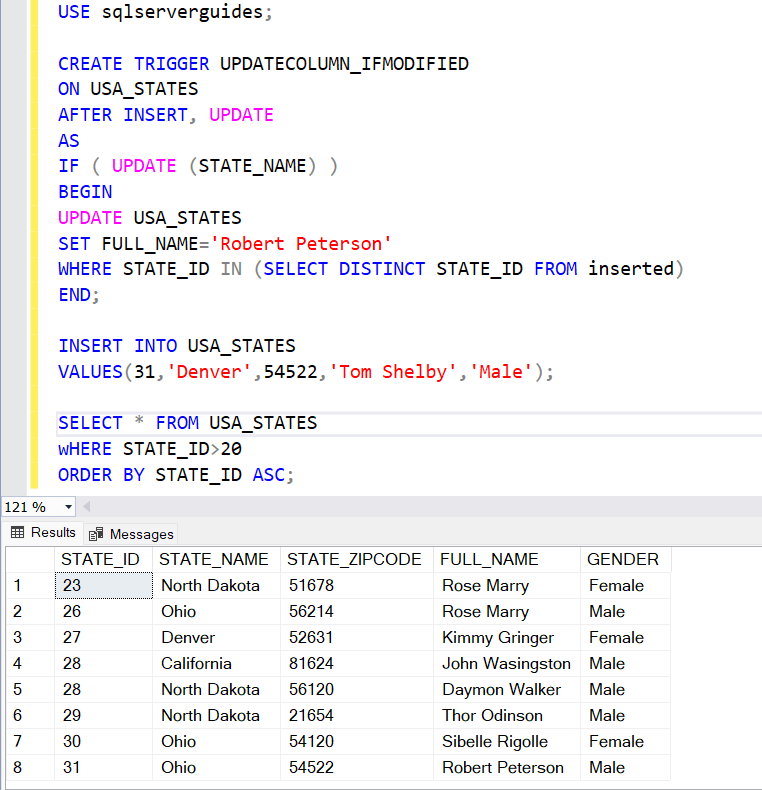Image resolution: width=762 pixels, height=790 pixels.
Task: Switch to the Results tab
Action: tap(43, 533)
